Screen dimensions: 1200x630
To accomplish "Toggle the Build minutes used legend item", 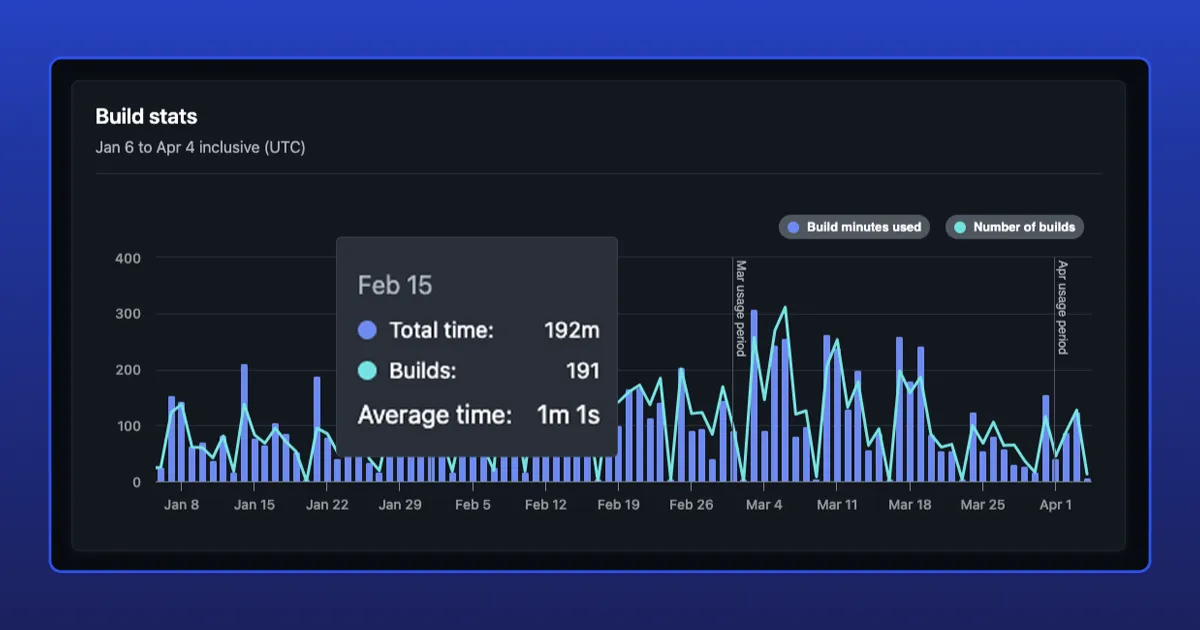I will point(855,227).
